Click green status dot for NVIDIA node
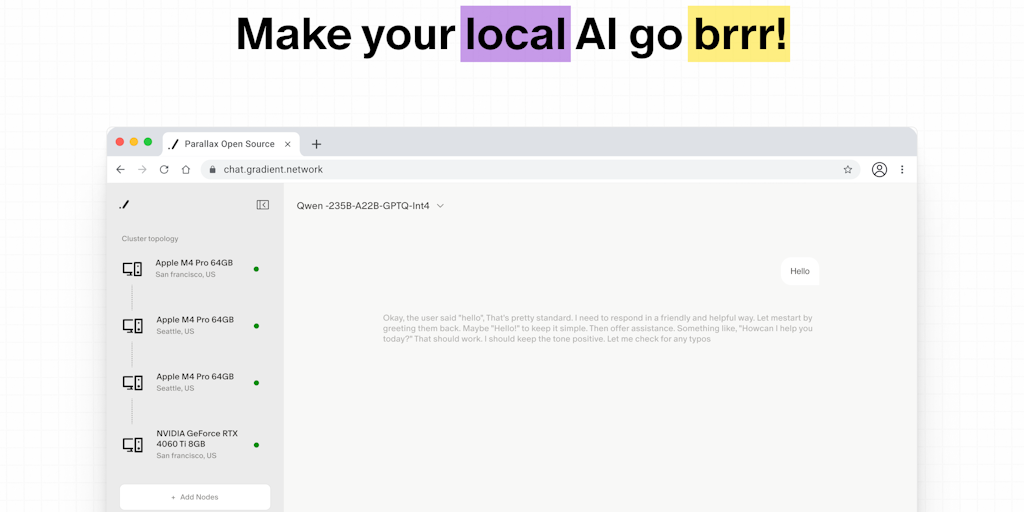 click(x=256, y=445)
